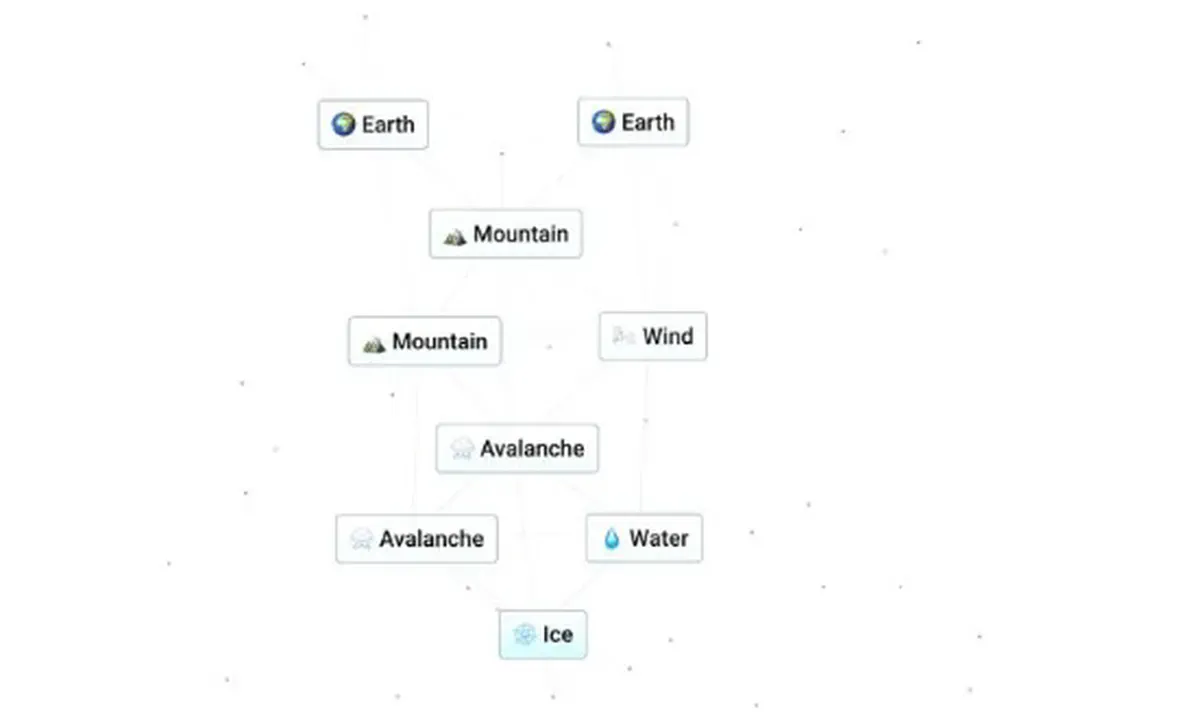
Task: Select the mountain icon on the upper Mountain tile
Action: (x=455, y=236)
